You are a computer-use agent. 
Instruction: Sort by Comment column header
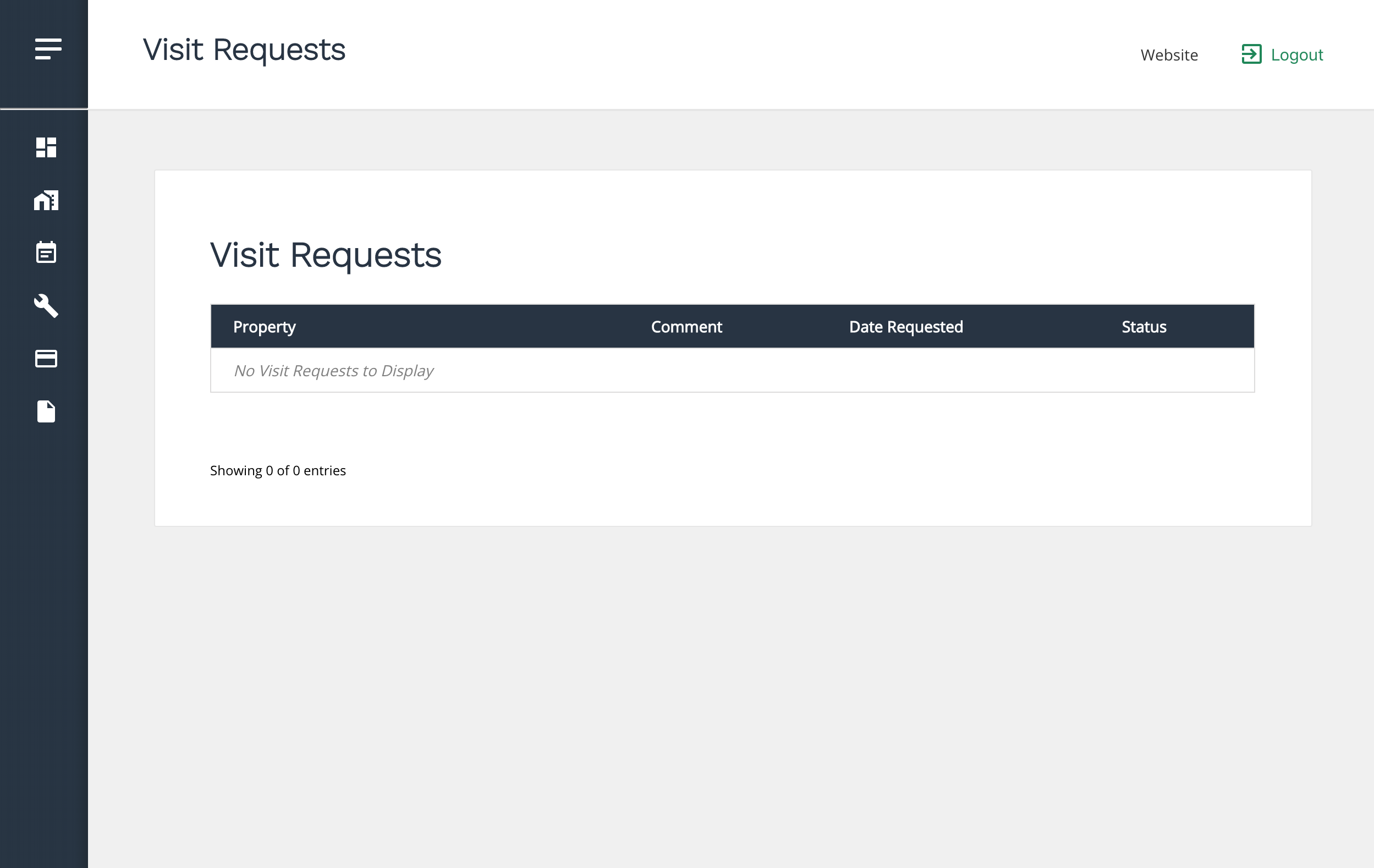[686, 327]
